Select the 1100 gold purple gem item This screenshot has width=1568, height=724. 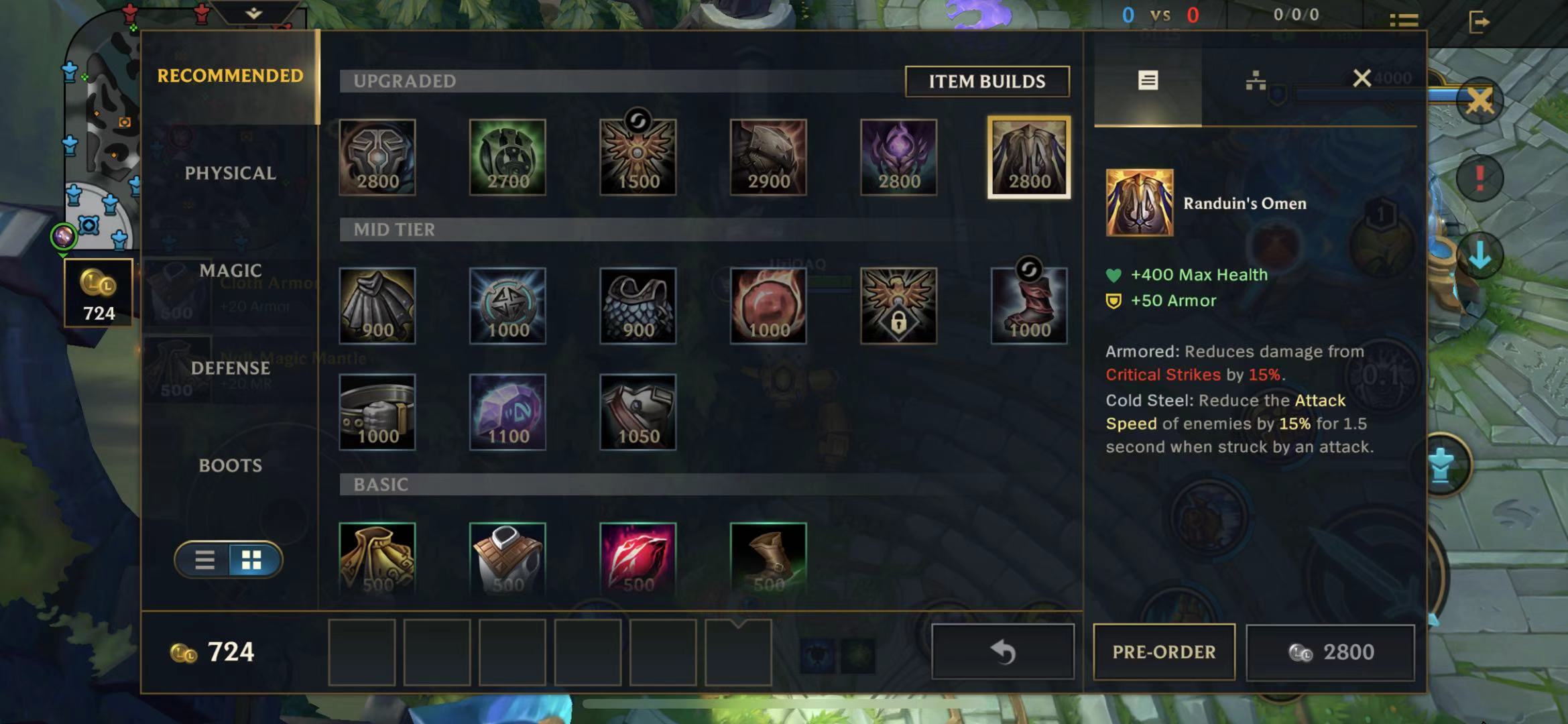click(507, 412)
